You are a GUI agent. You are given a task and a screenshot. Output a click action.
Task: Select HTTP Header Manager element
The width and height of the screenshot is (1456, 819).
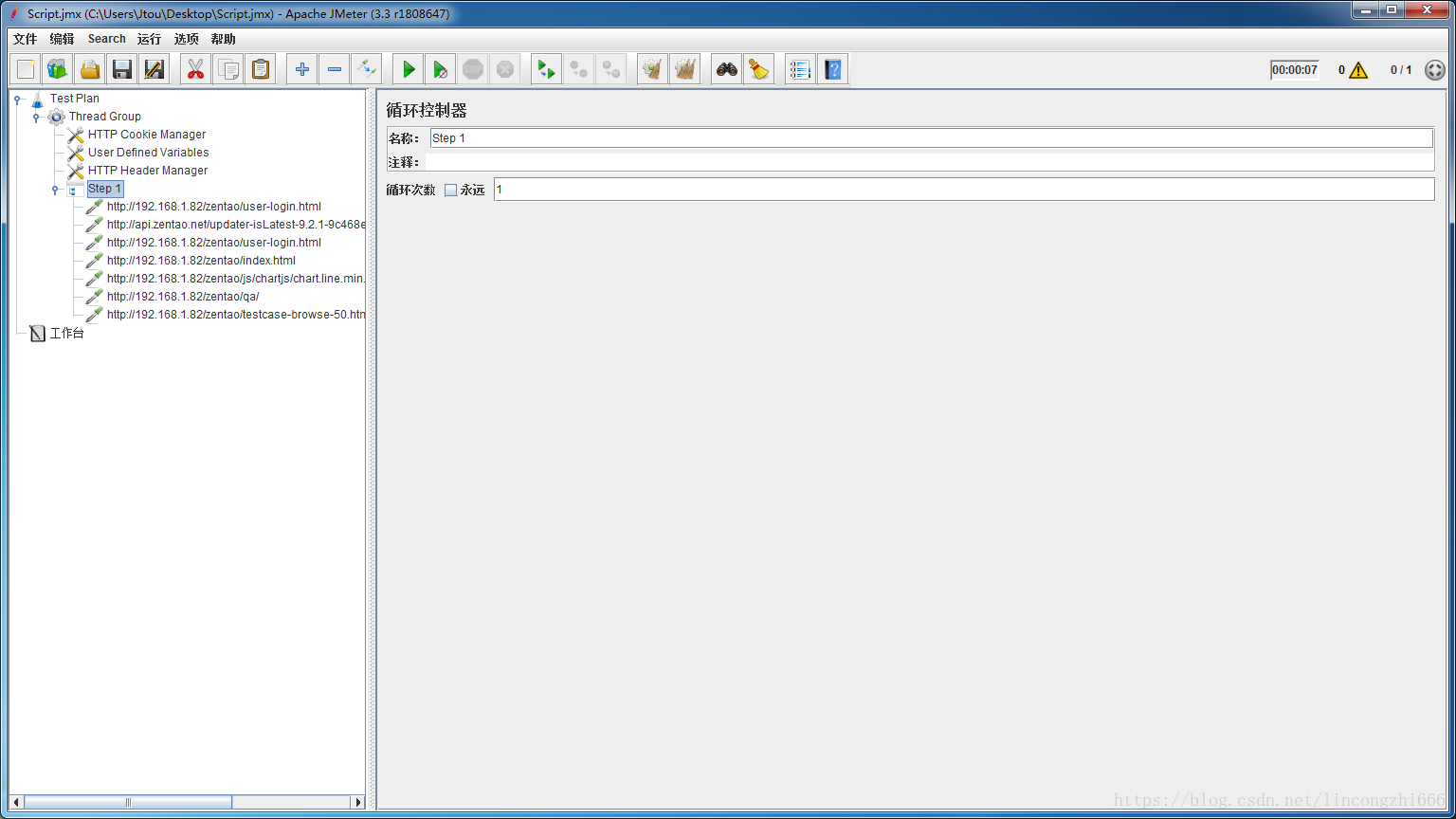[x=148, y=171]
